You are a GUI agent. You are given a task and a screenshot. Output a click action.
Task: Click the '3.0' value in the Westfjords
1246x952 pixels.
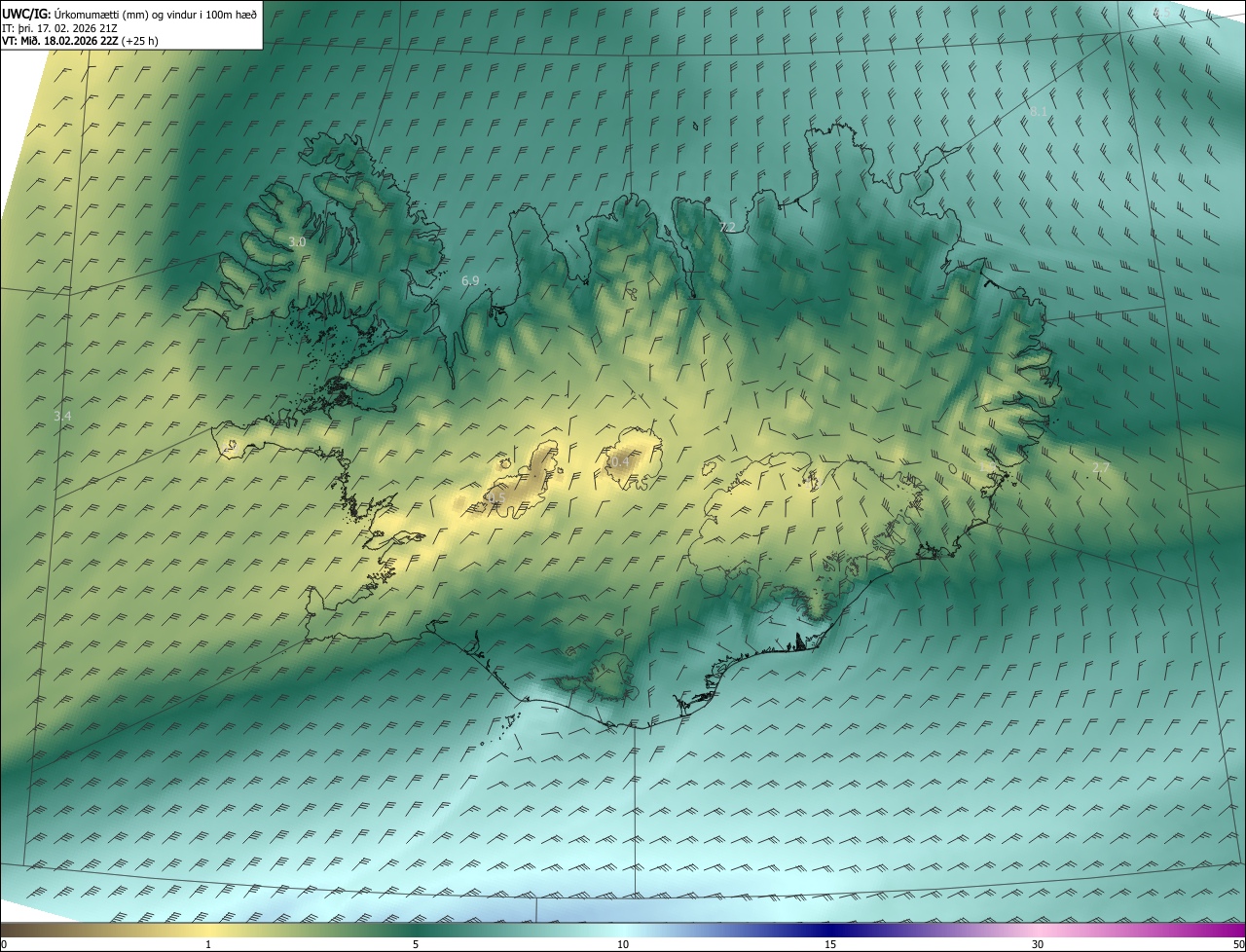[x=297, y=241]
